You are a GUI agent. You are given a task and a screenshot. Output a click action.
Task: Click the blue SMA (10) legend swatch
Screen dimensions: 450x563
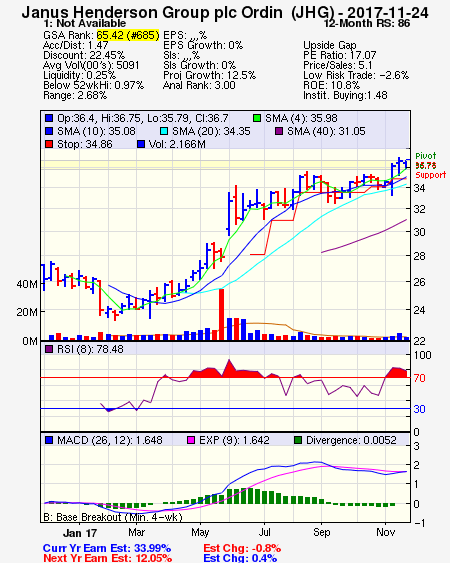coord(49,131)
